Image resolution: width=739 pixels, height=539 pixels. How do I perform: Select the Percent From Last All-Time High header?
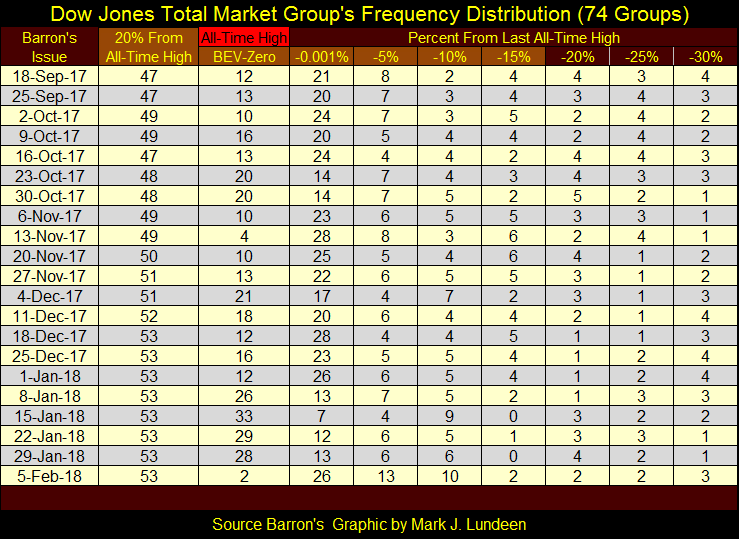[x=513, y=38]
